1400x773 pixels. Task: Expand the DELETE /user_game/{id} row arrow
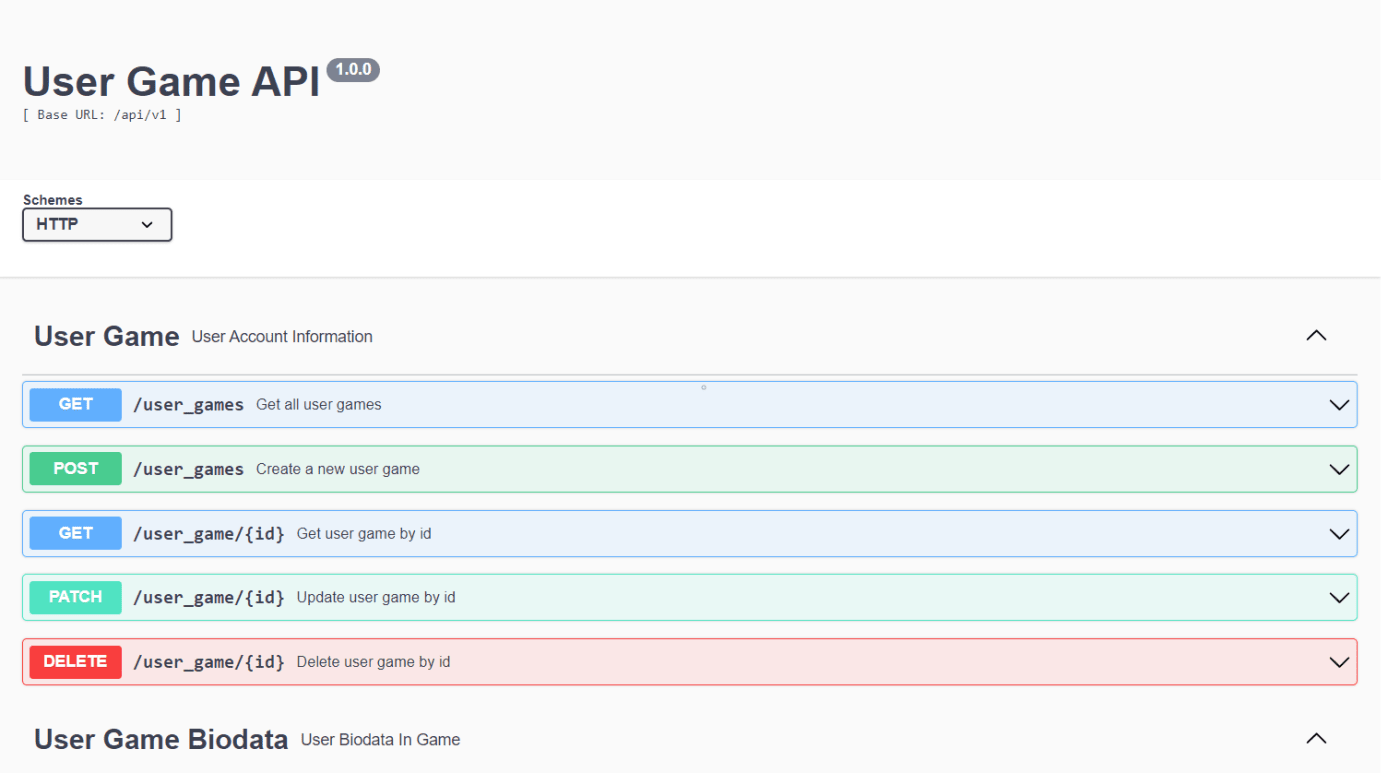(x=1339, y=662)
